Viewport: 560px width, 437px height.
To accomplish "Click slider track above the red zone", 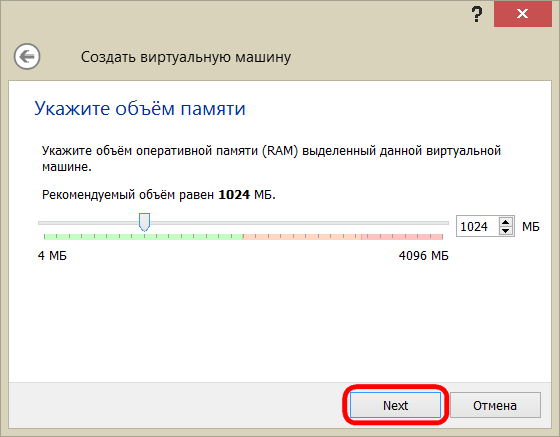I will [x=402, y=223].
